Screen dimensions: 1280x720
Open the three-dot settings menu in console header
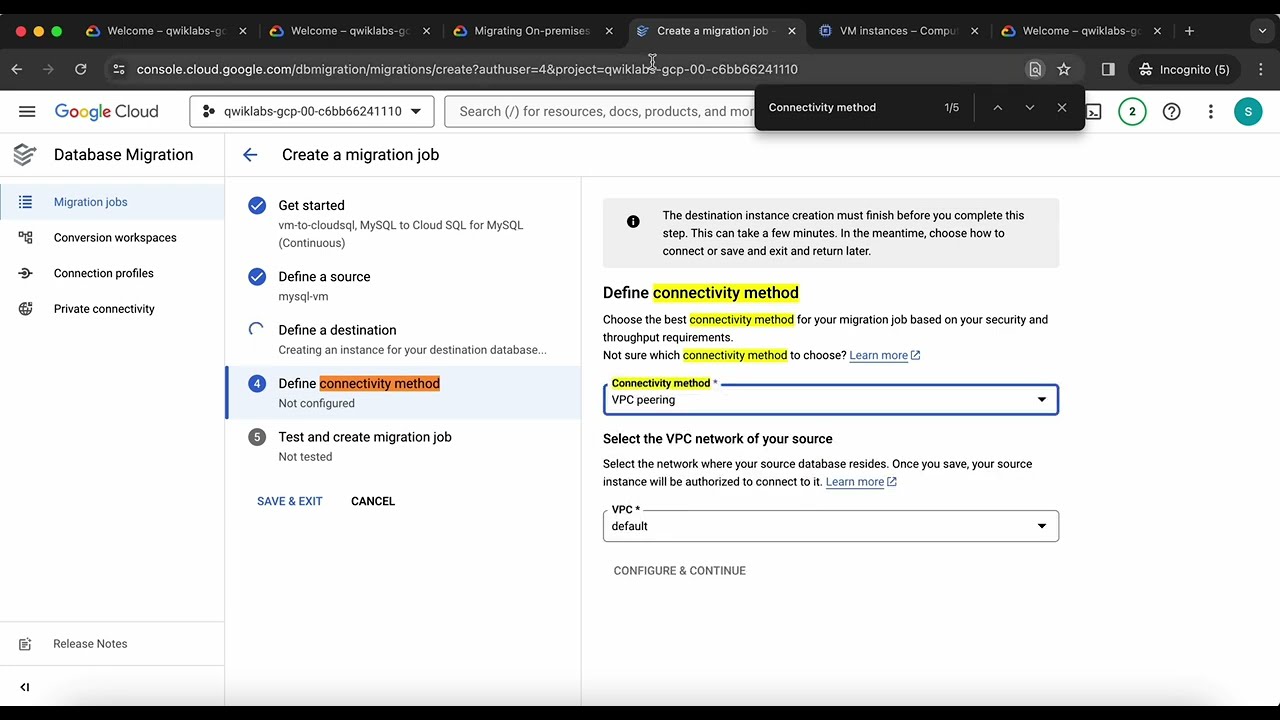(1210, 111)
